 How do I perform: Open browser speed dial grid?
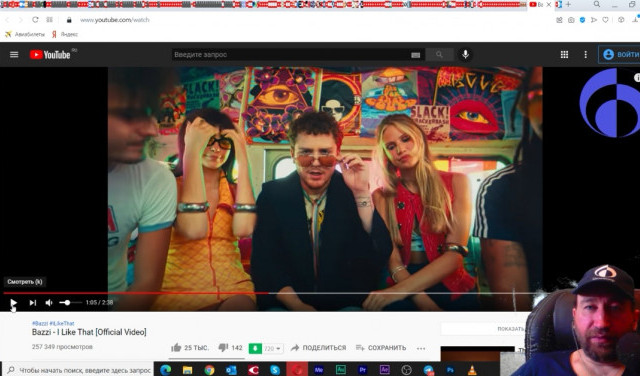[x=49, y=20]
